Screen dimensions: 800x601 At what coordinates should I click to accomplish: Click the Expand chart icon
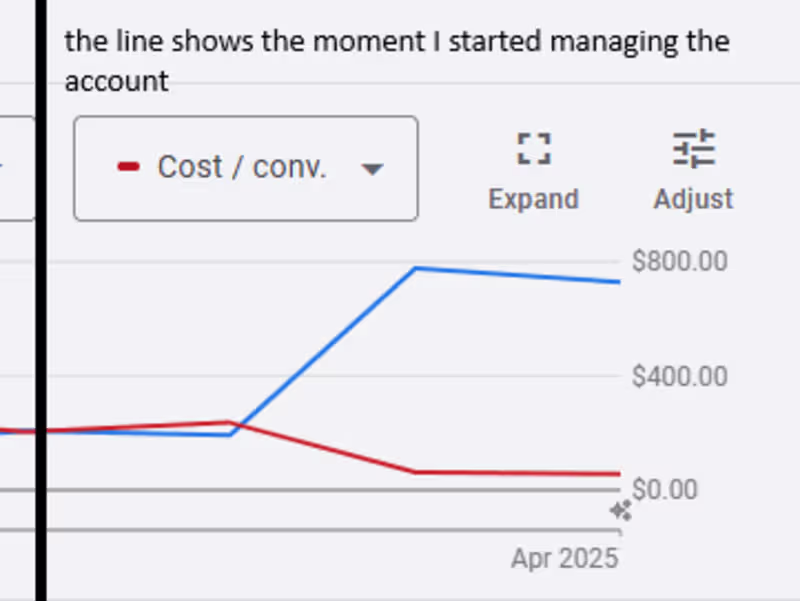point(533,150)
